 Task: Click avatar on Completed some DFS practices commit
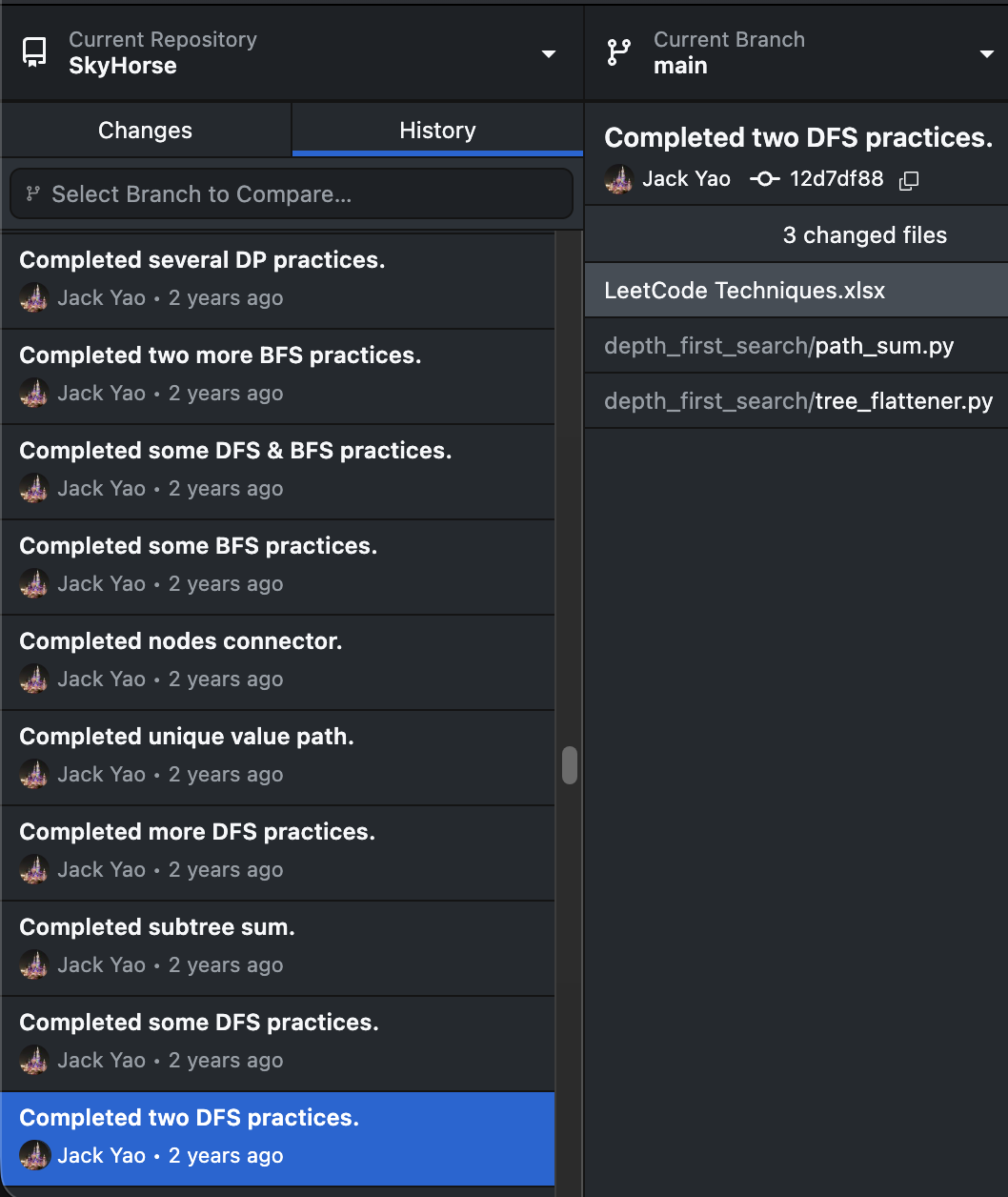[34, 1060]
